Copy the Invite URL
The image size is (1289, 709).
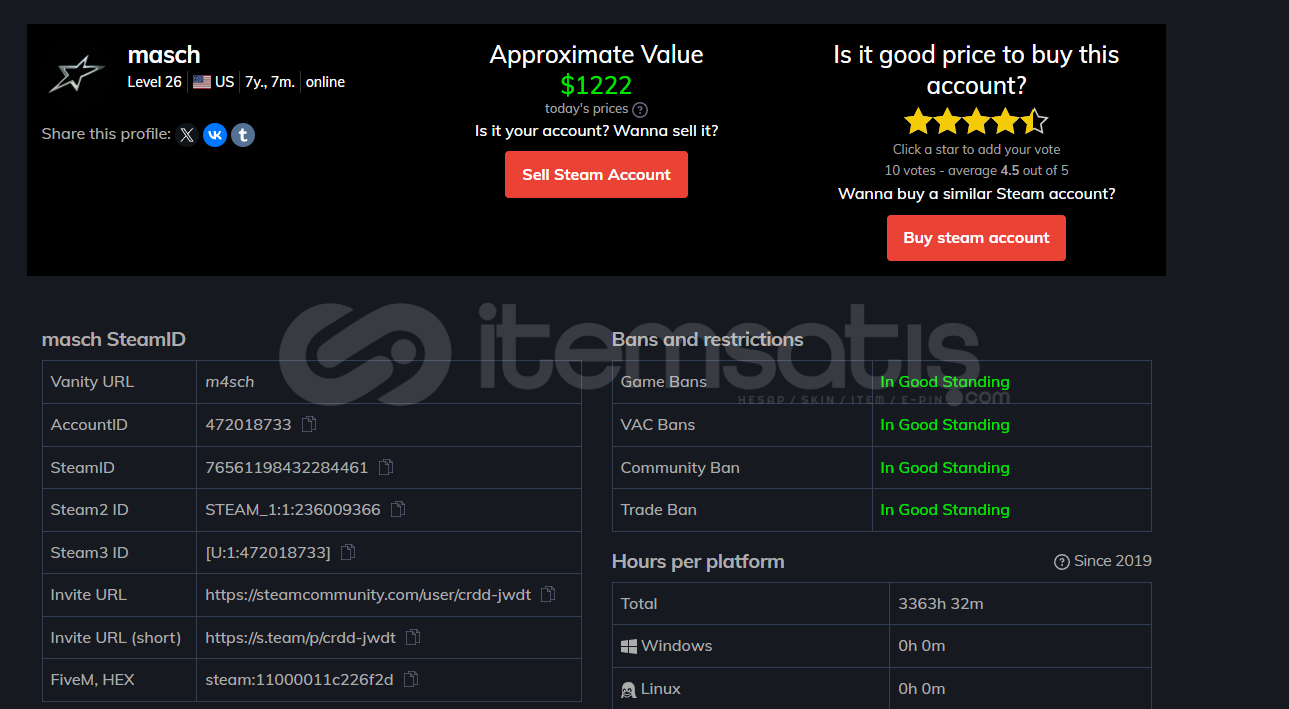coord(548,594)
